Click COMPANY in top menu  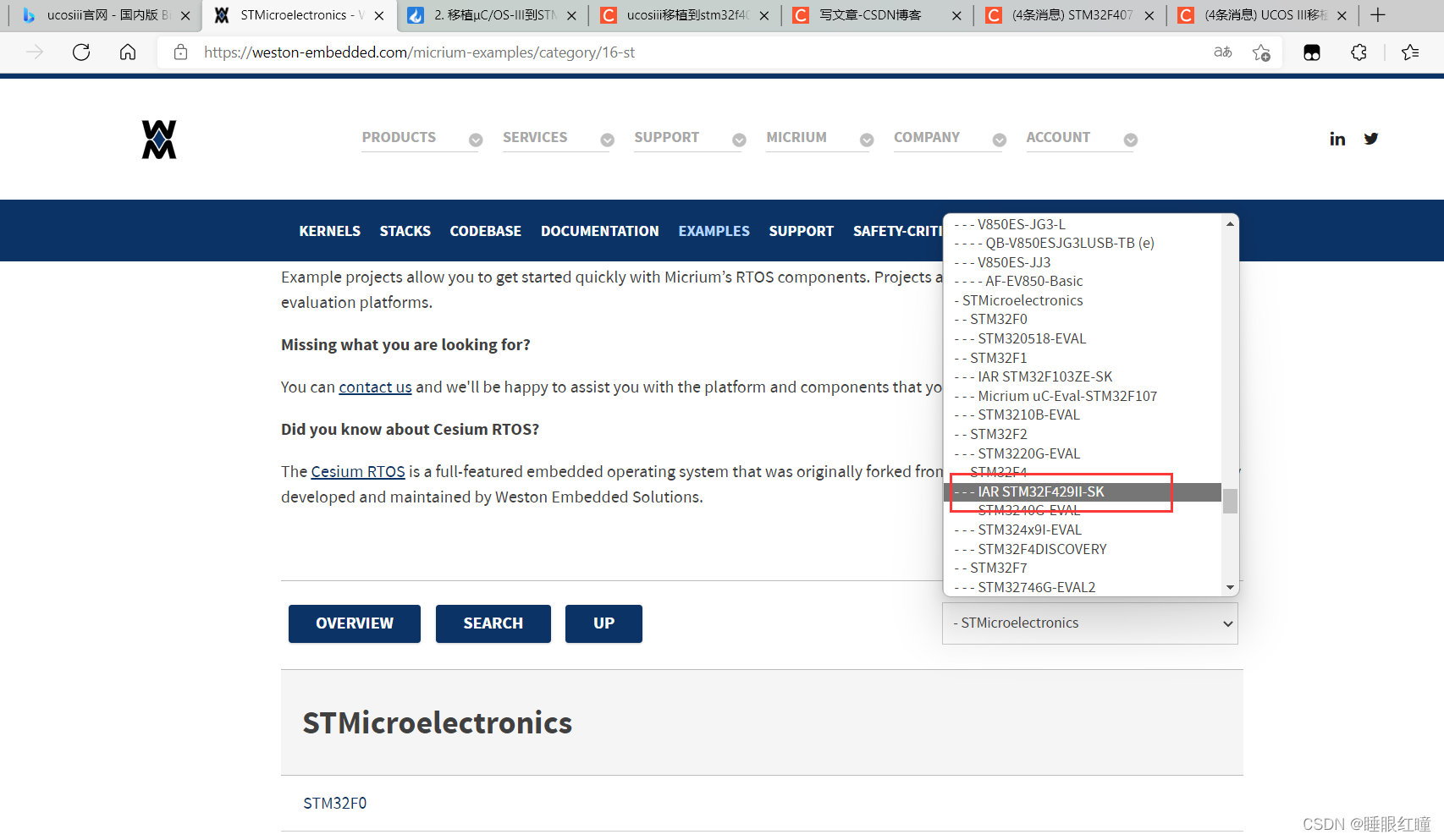click(927, 137)
